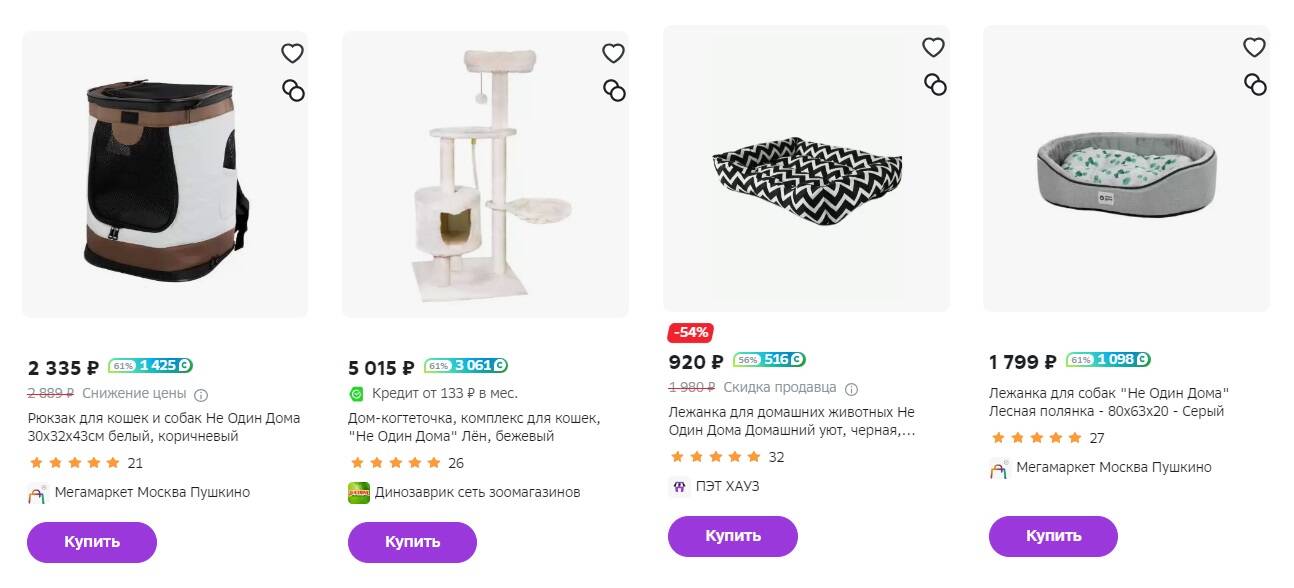Screen dimensions: 1294x588
Task: Show seller discount info icon
Action: (851, 388)
